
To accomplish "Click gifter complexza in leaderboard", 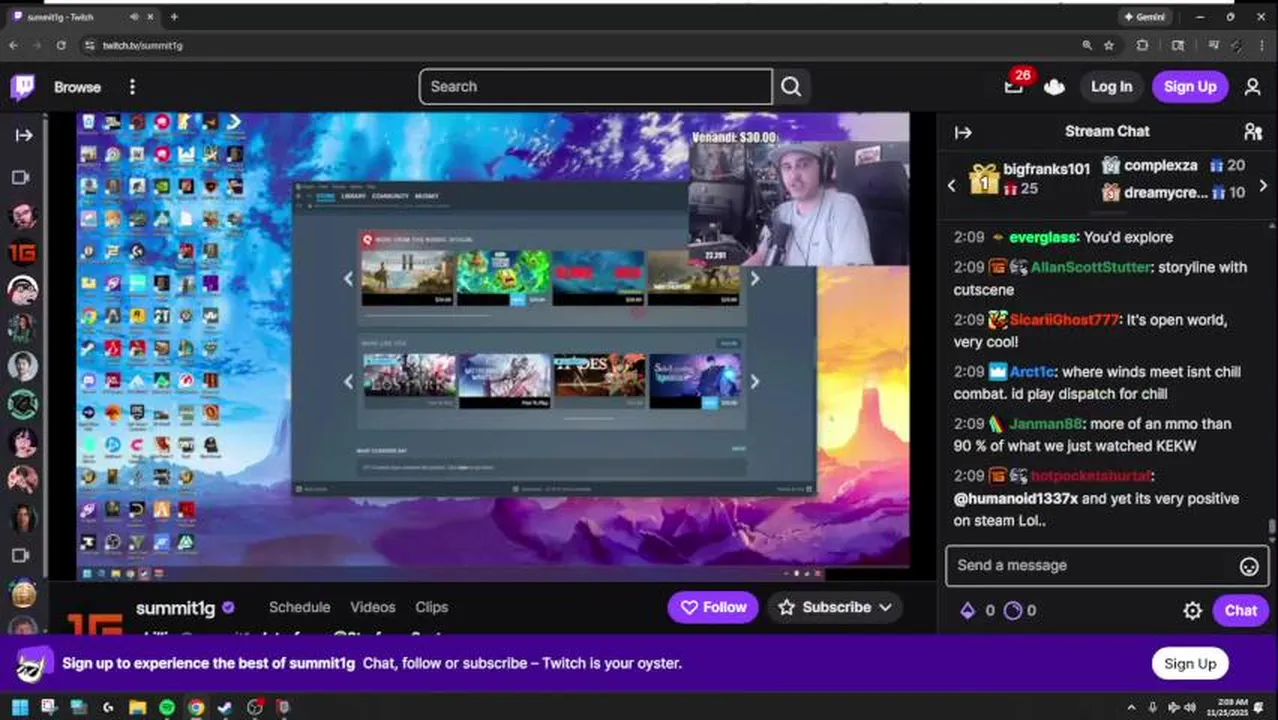I will pos(1160,165).
